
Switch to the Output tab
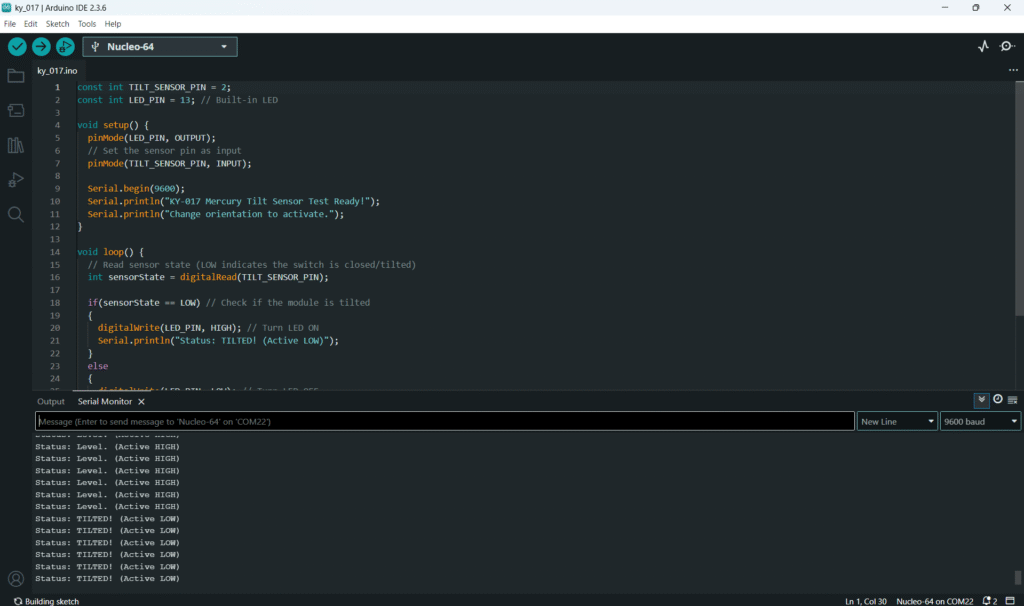pyautogui.click(x=50, y=401)
